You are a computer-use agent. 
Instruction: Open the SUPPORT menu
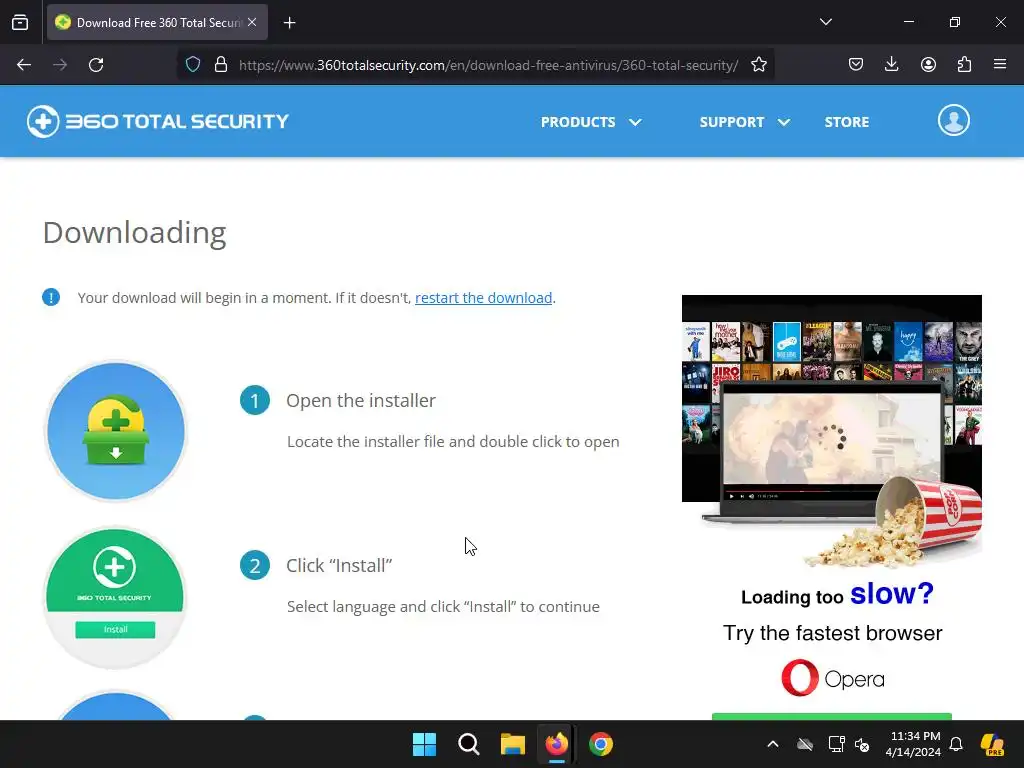click(731, 122)
